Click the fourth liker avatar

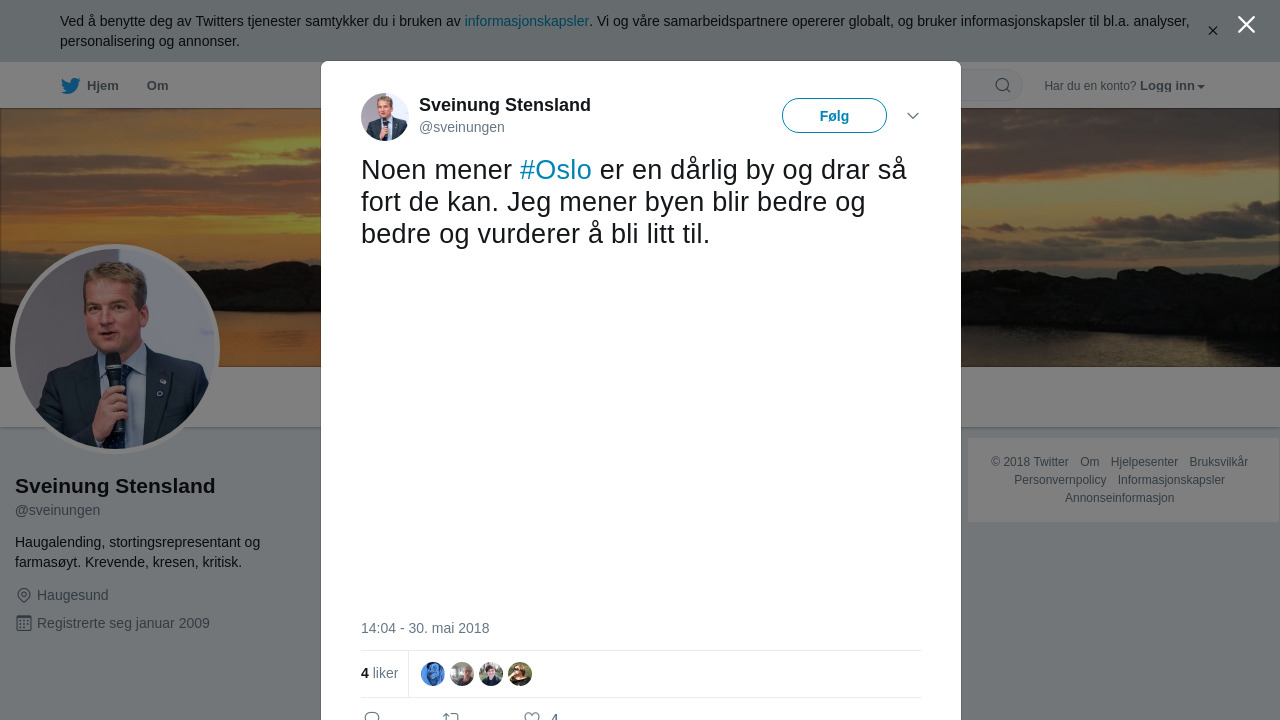point(520,674)
